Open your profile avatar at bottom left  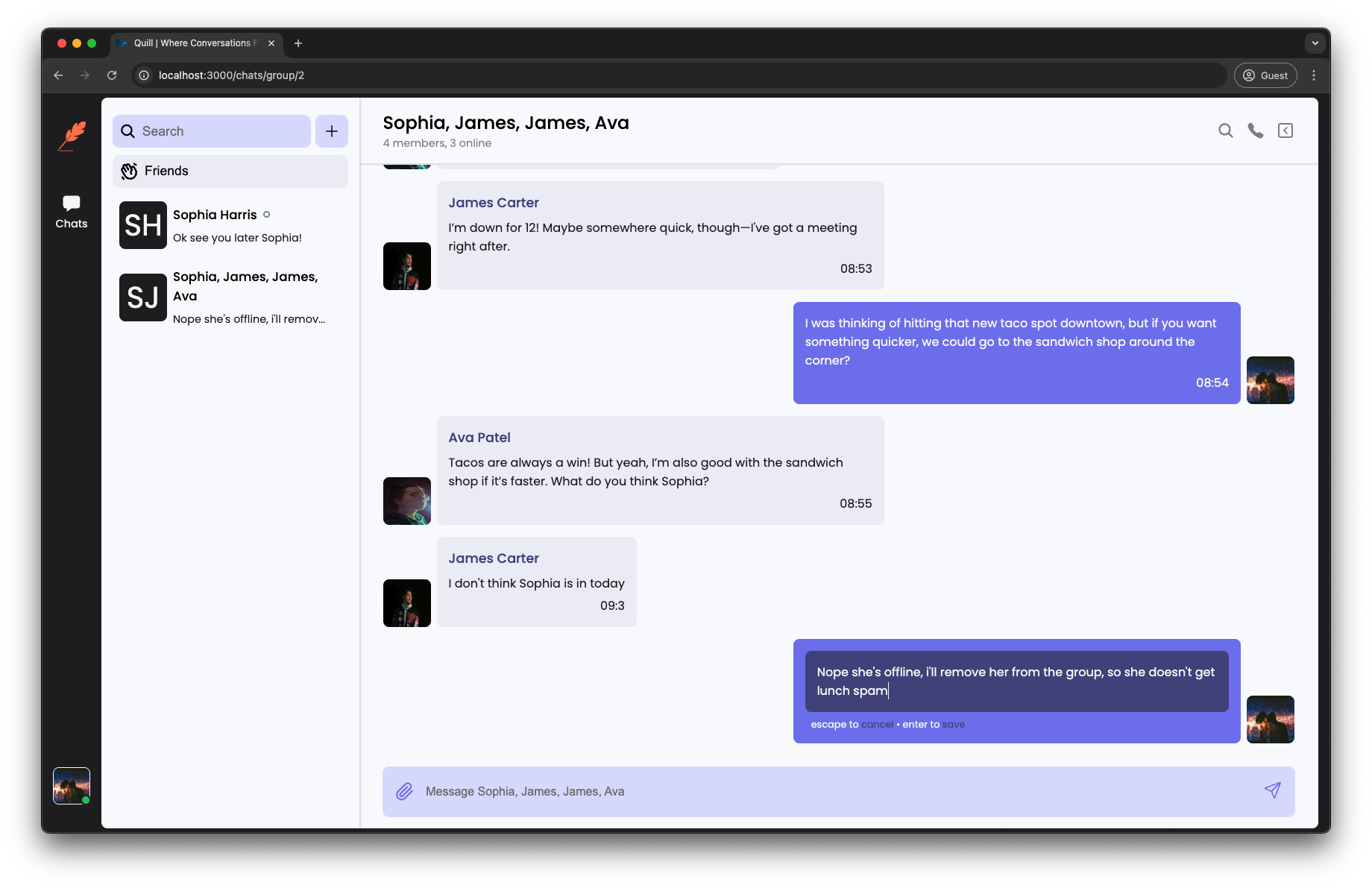(x=72, y=786)
